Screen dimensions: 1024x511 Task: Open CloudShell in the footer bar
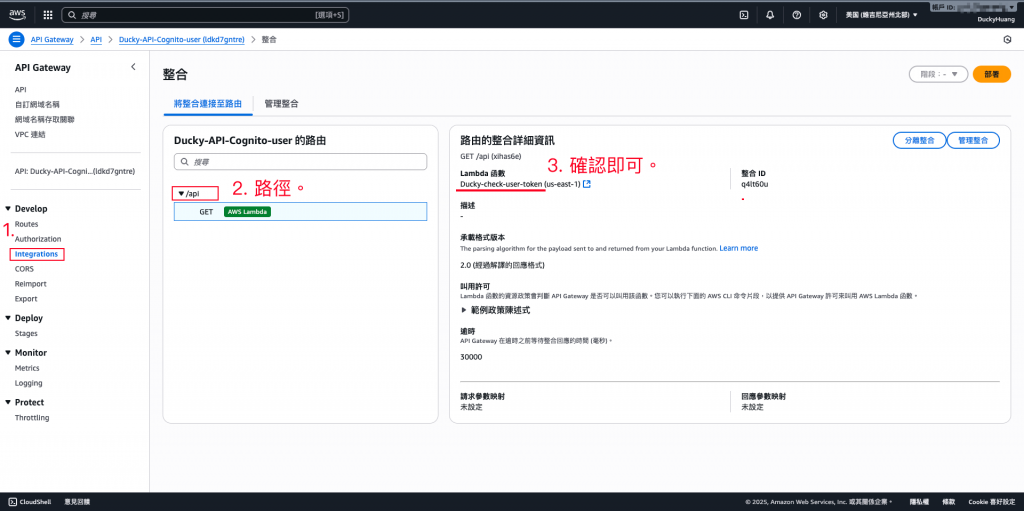pyautogui.click(x=29, y=502)
